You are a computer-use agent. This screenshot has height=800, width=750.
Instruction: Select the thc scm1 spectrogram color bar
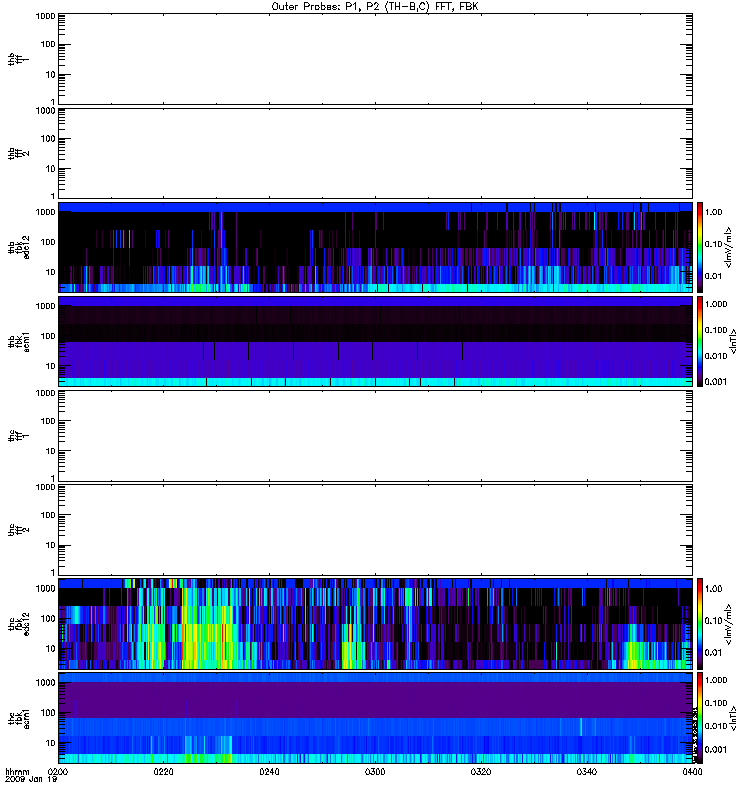[x=700, y=718]
